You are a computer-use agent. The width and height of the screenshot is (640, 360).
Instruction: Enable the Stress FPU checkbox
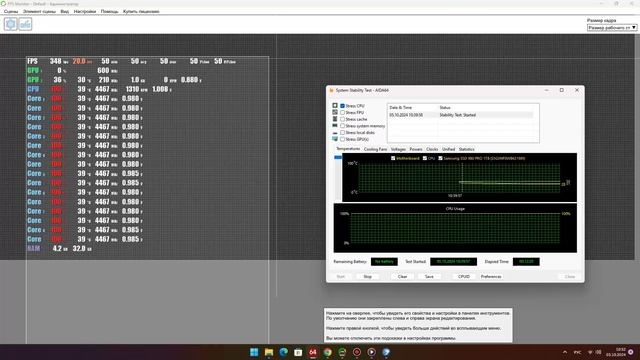pyautogui.click(x=342, y=113)
